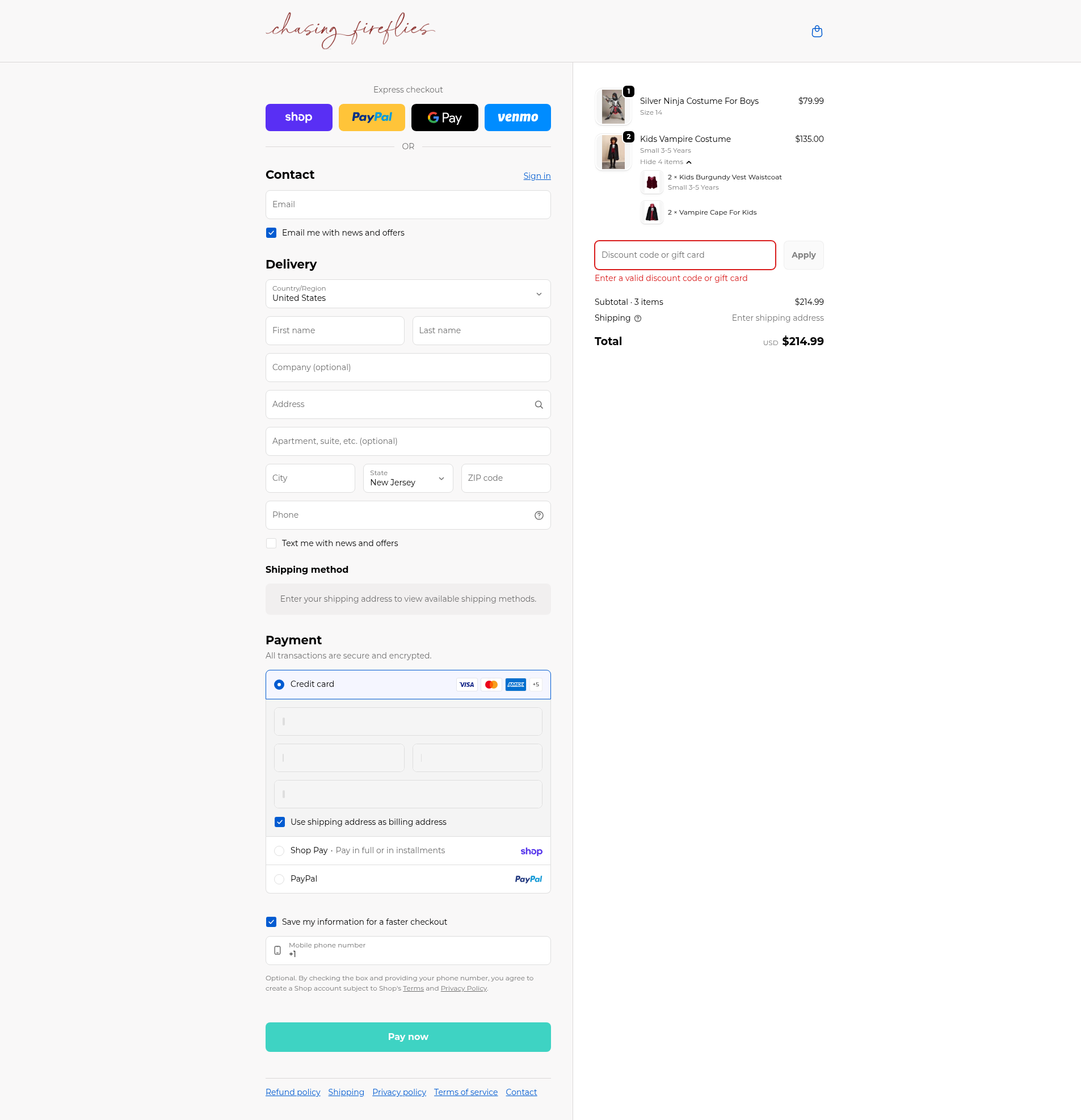
Task: Enable Text me with news and offers
Action: (x=271, y=543)
